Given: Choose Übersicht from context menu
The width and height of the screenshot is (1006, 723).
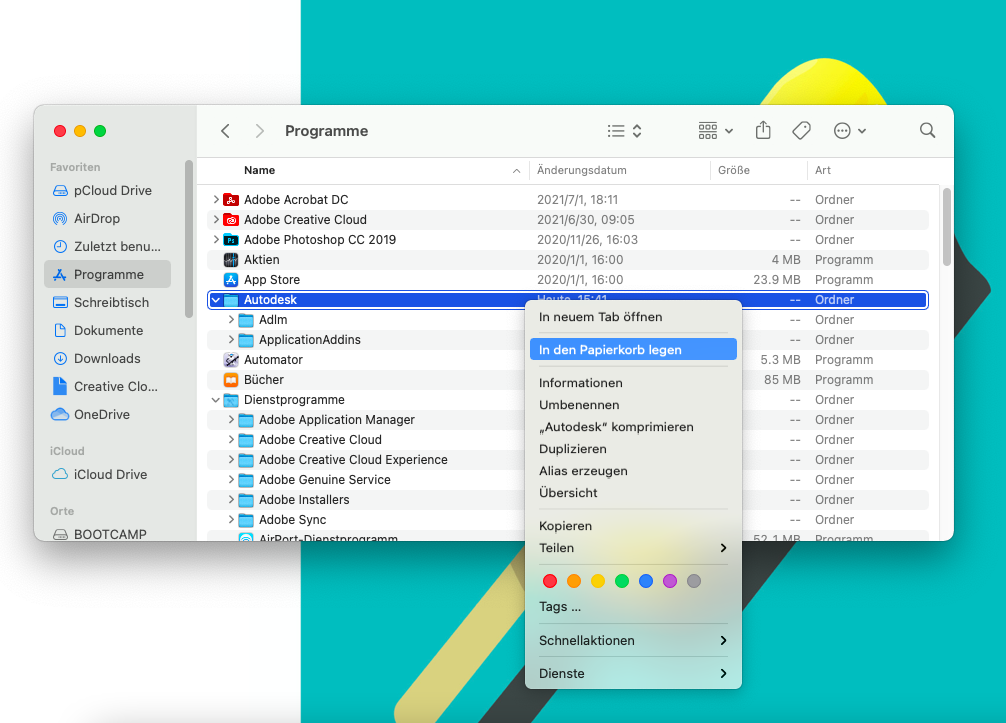Looking at the screenshot, I should [633, 493].
